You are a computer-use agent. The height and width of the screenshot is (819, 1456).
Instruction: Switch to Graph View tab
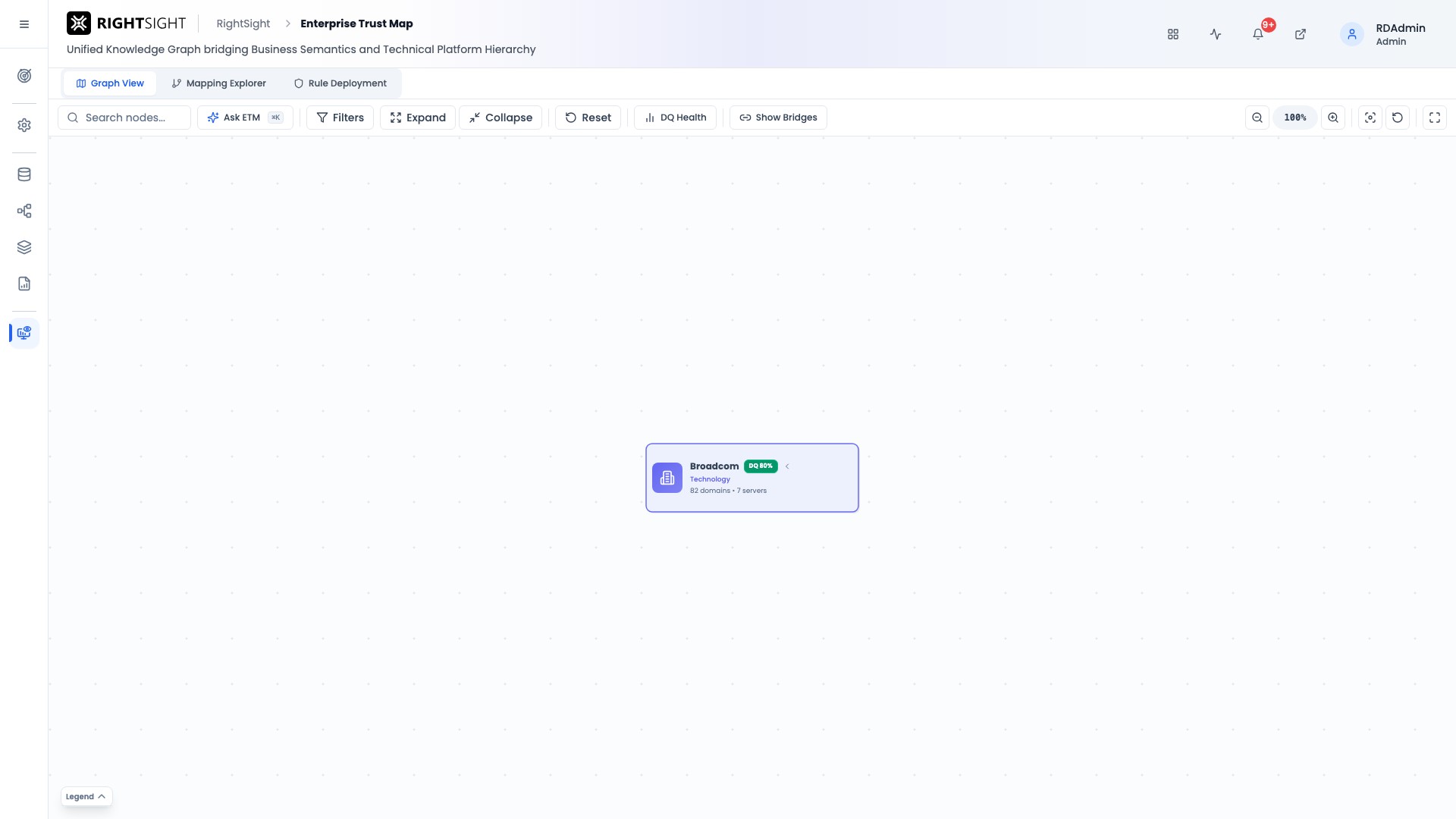110,83
